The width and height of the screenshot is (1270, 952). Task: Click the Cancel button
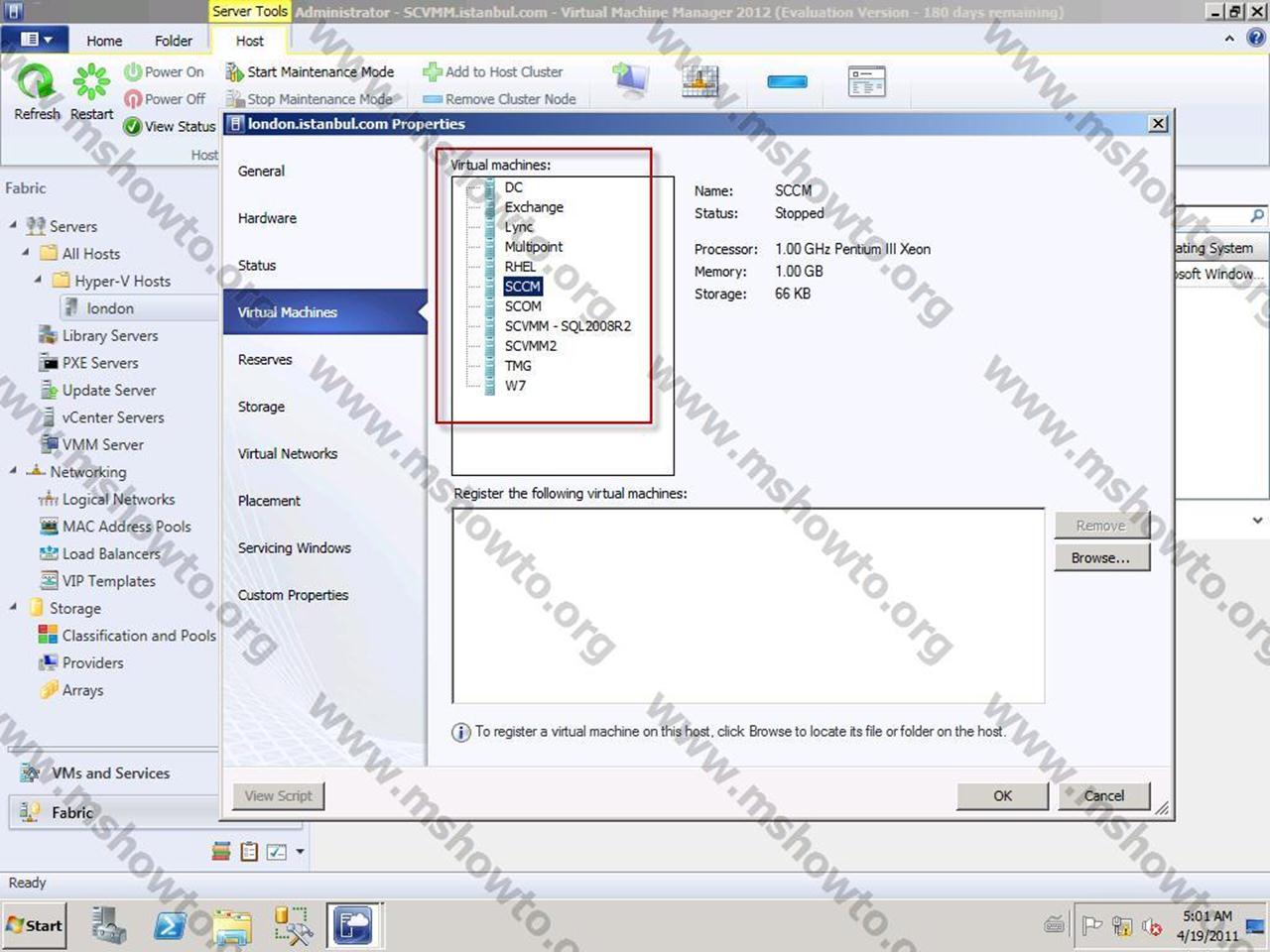click(1103, 795)
